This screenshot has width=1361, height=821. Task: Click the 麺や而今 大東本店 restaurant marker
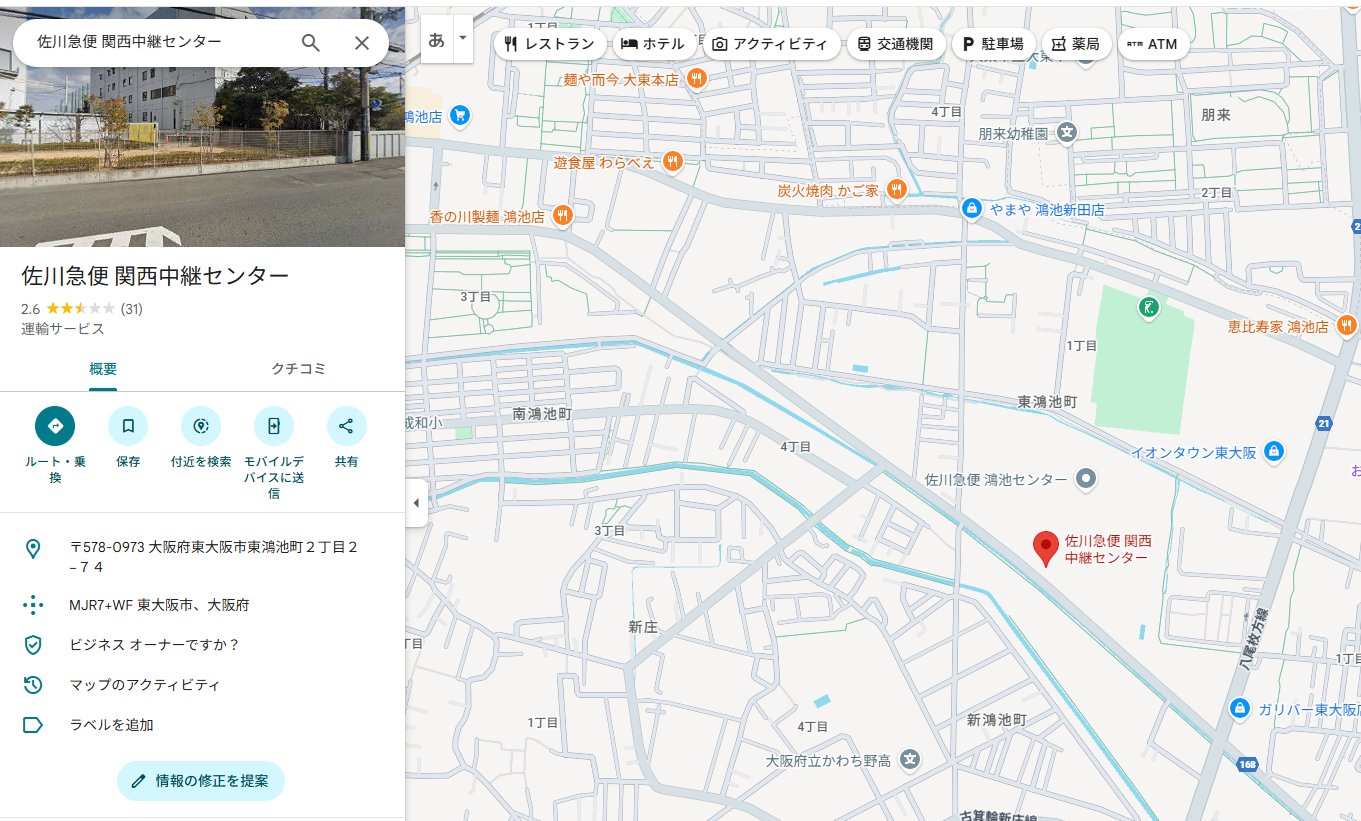697,78
